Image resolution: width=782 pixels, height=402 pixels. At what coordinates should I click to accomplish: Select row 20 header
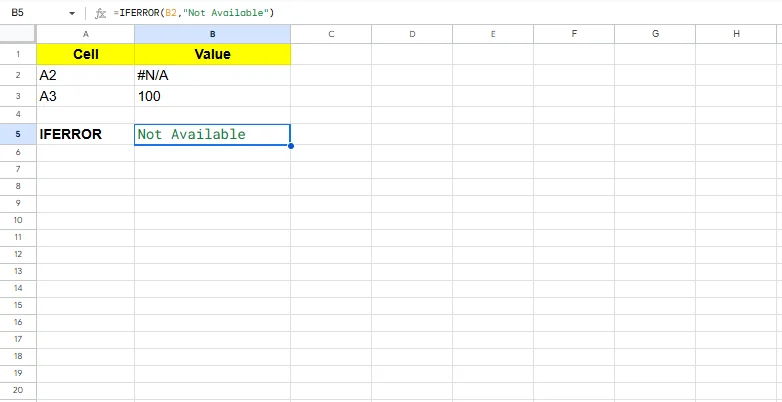click(18, 390)
